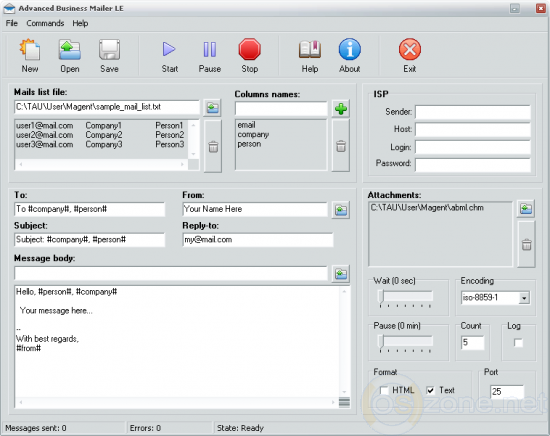Click the mails list vertical scrollbar
This screenshot has width=550, height=436.
click(x=193, y=140)
